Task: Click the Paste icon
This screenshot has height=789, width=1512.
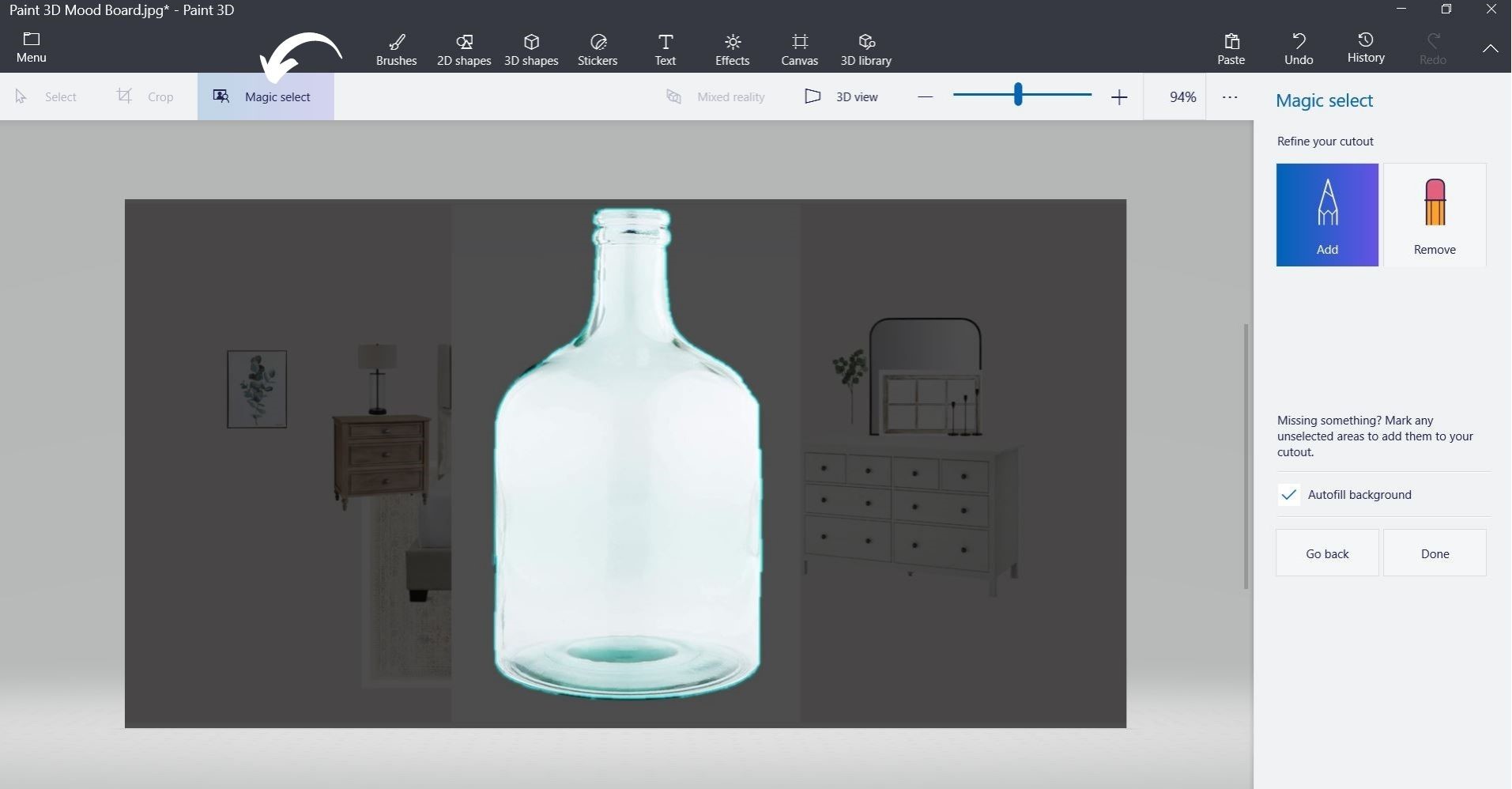Action: click(x=1231, y=49)
